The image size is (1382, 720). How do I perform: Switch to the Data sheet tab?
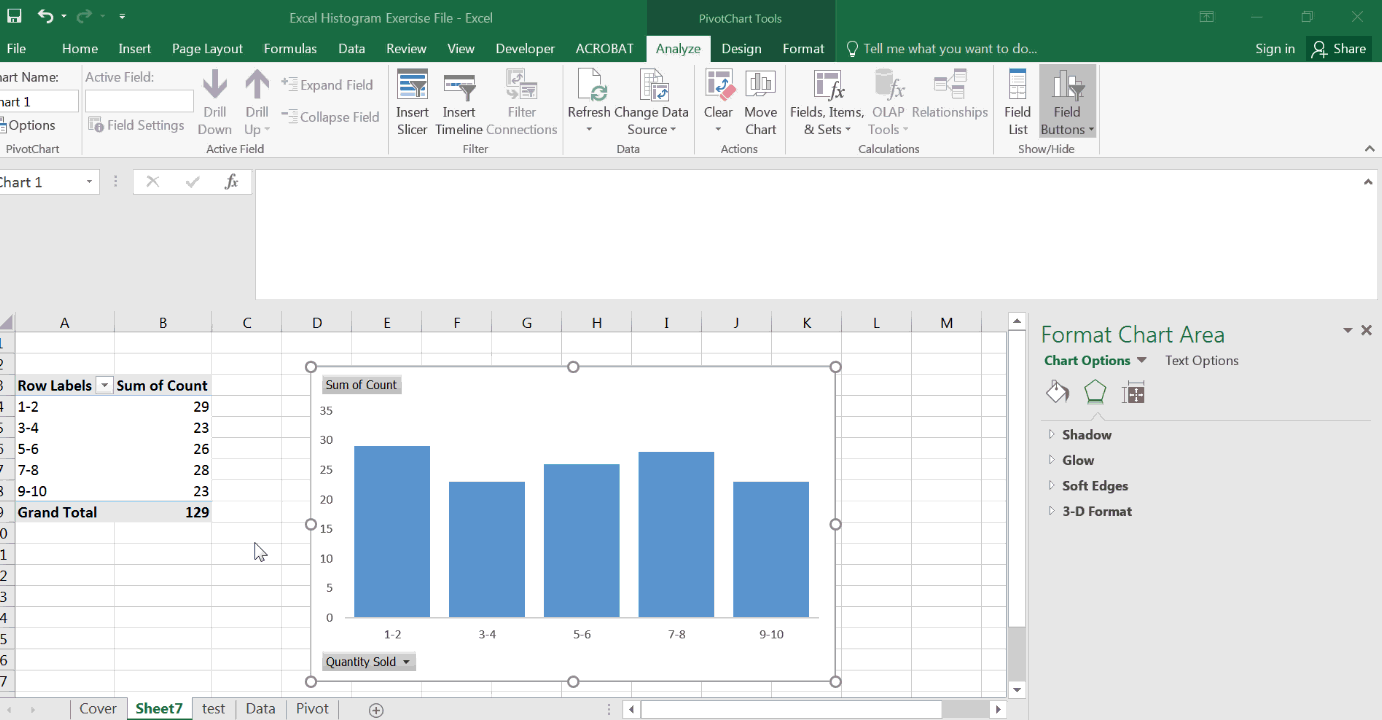260,708
